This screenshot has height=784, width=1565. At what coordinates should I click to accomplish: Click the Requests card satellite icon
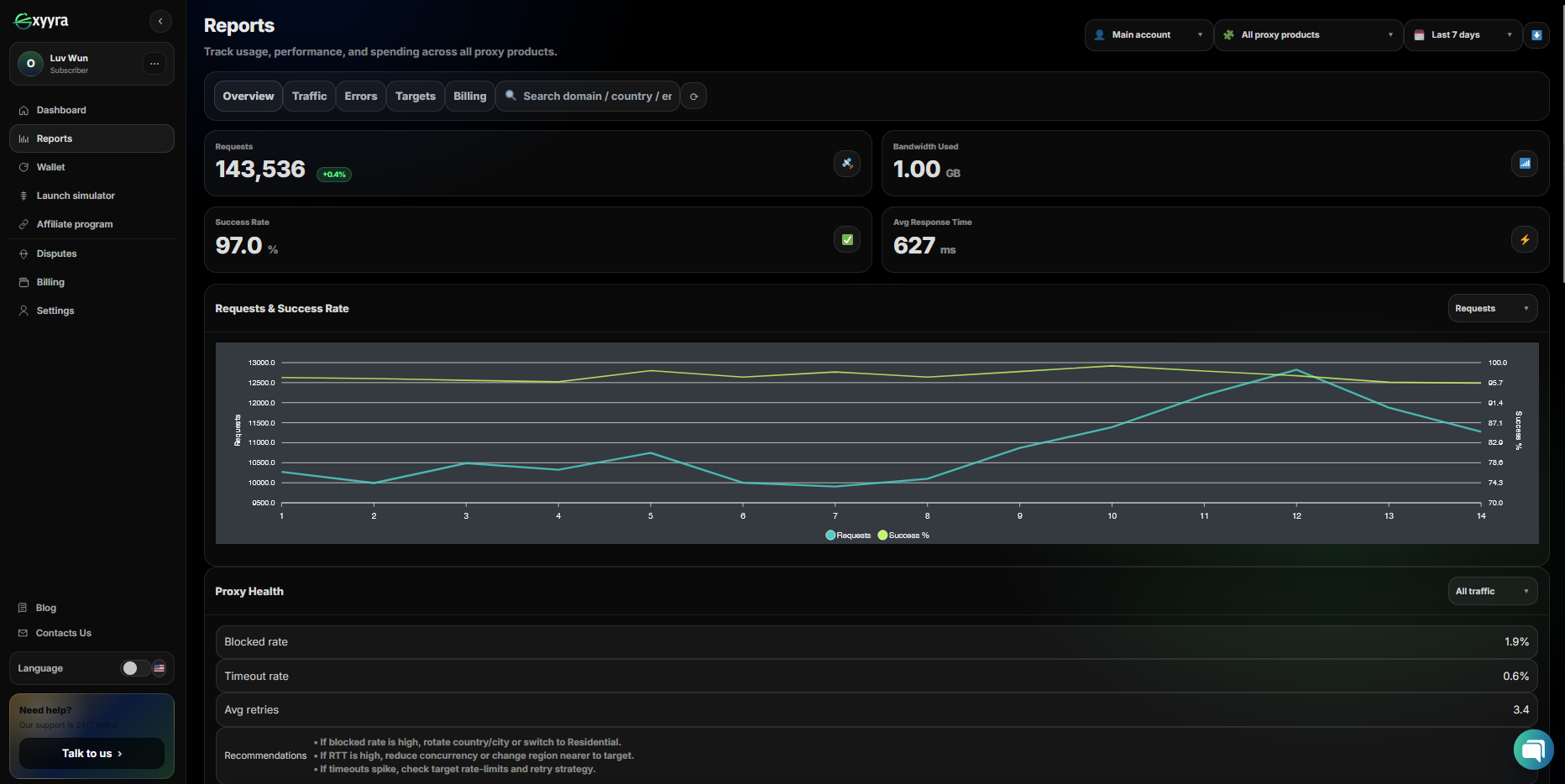coord(846,164)
